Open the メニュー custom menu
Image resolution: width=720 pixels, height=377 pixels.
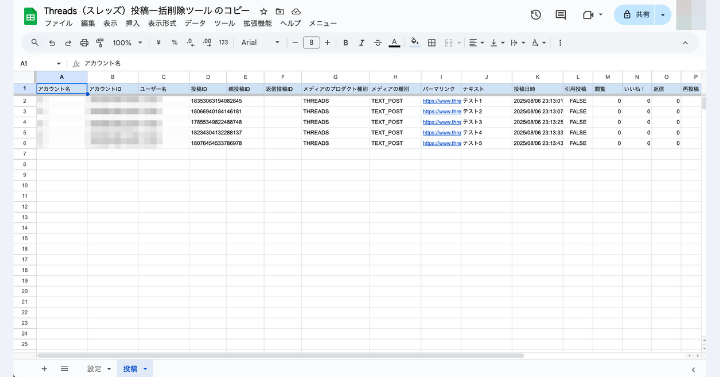[323, 23]
